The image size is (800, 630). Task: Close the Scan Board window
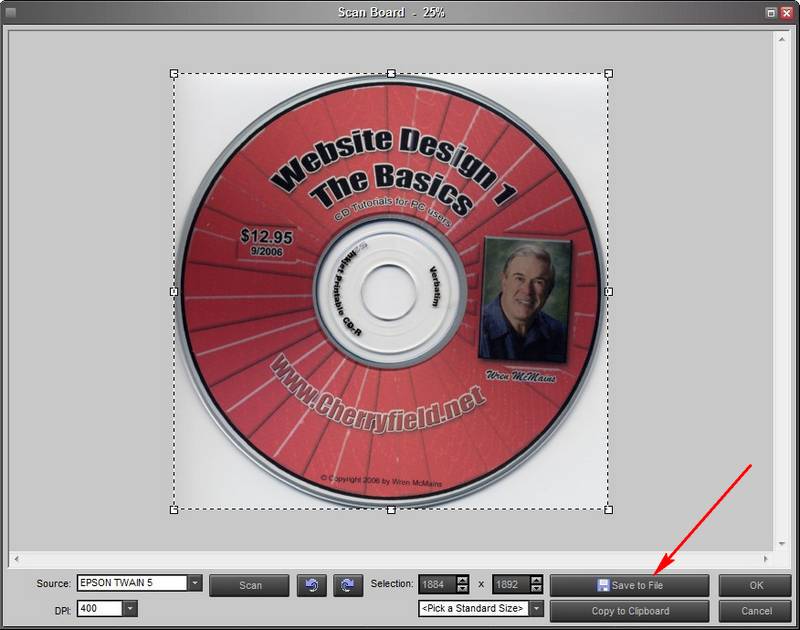click(x=786, y=12)
